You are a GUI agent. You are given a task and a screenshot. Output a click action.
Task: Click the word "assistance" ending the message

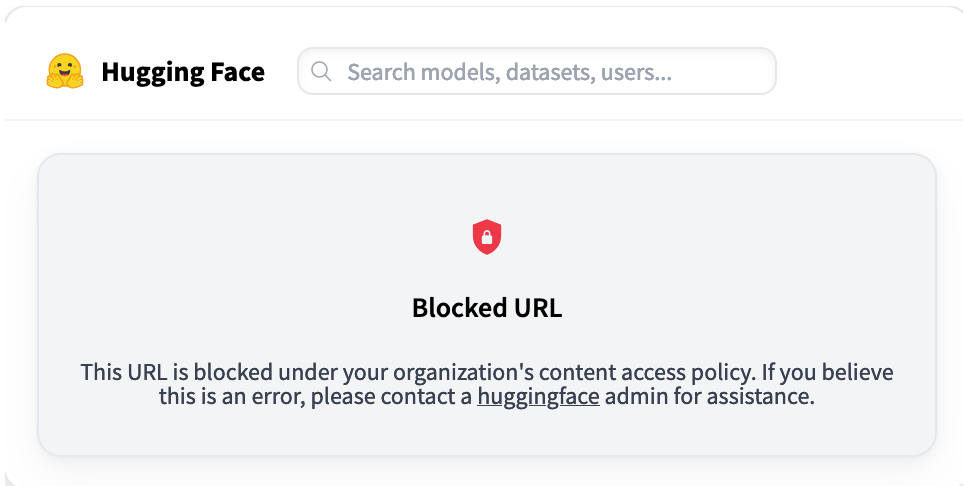click(x=764, y=397)
